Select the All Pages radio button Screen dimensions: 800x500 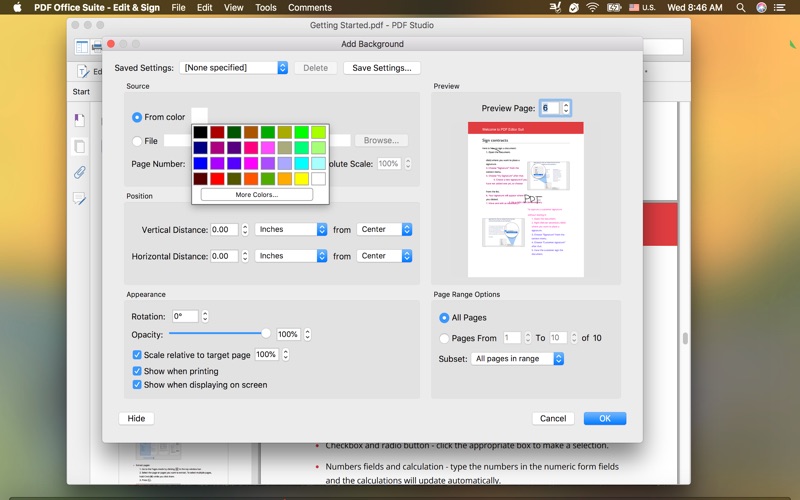coord(444,318)
